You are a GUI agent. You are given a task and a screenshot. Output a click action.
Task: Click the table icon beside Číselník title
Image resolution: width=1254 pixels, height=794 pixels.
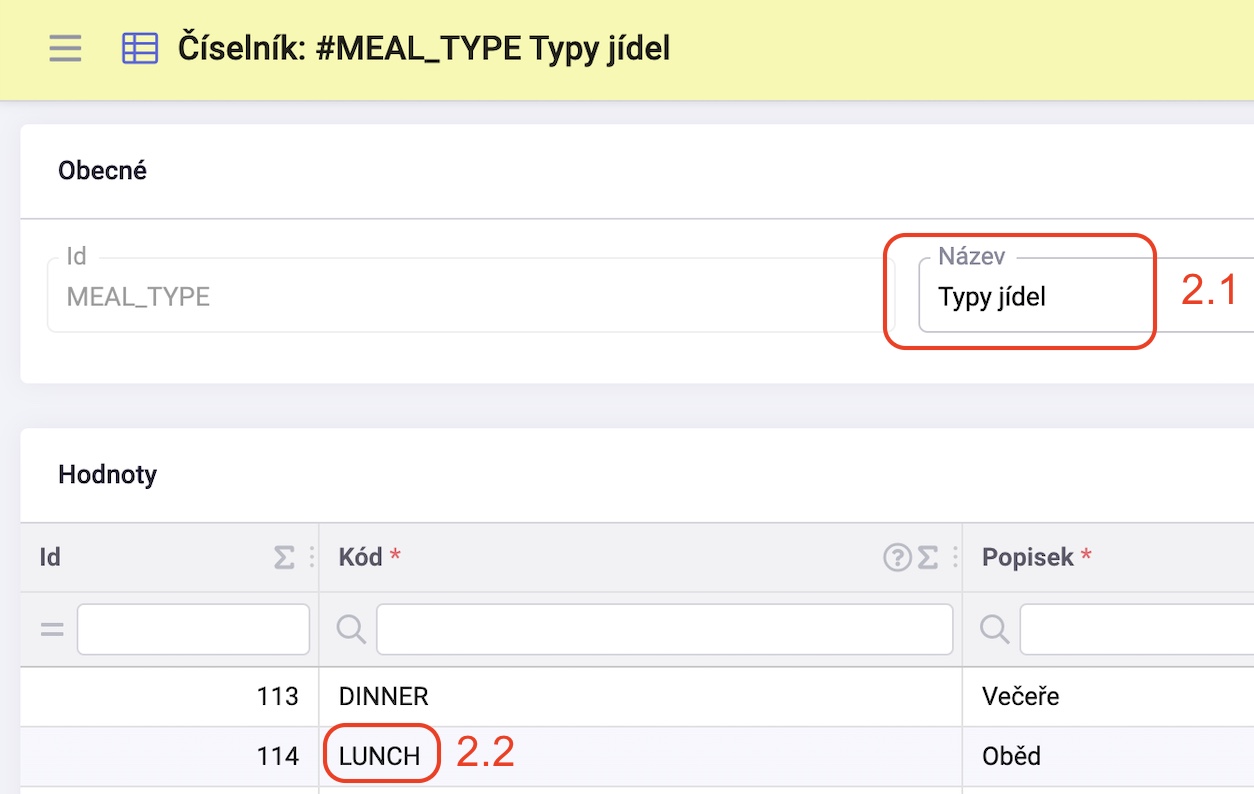click(x=140, y=48)
